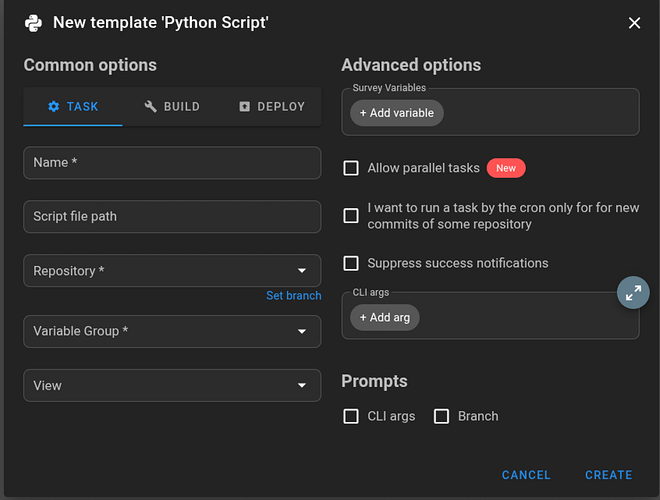
Task: Enable the Allow parallel tasks checkbox
Action: (x=351, y=168)
